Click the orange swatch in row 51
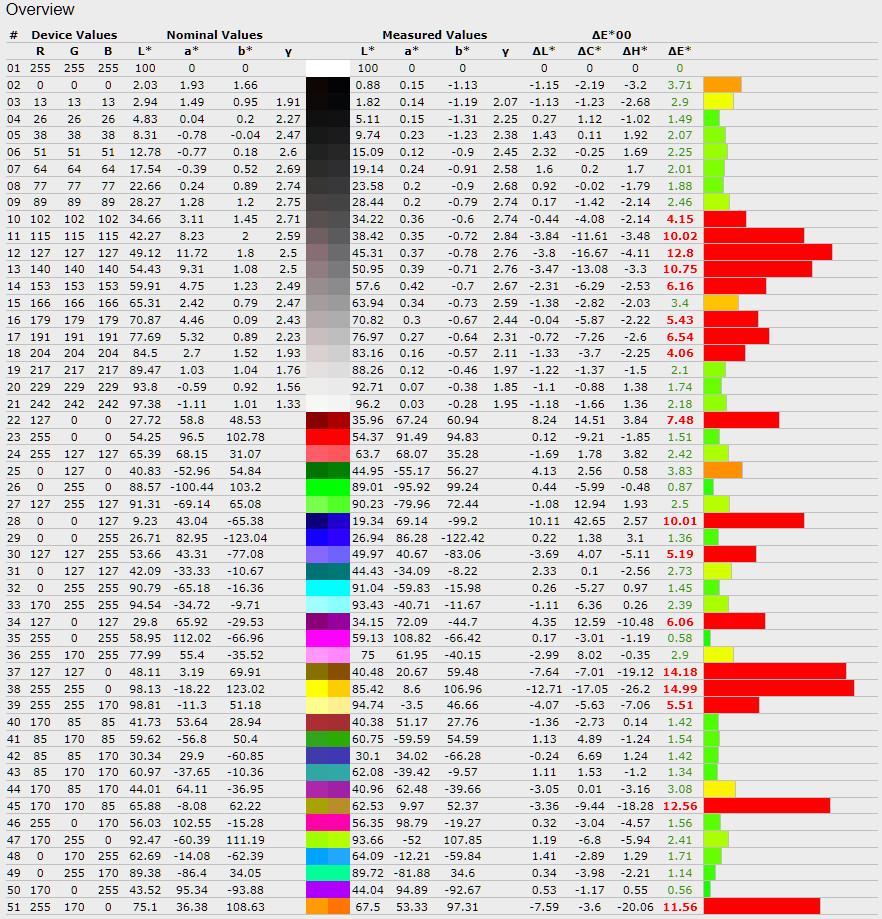This screenshot has width=882, height=919. 327,906
